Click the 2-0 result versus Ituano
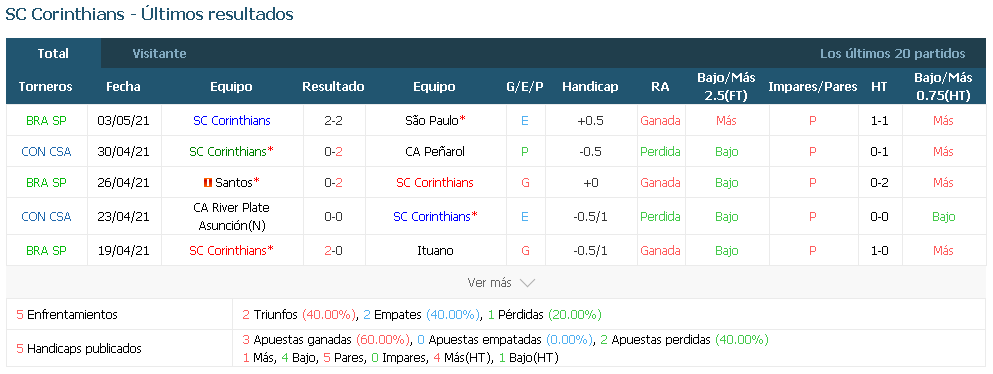Viewport: 993px width, 374px height. [x=334, y=251]
